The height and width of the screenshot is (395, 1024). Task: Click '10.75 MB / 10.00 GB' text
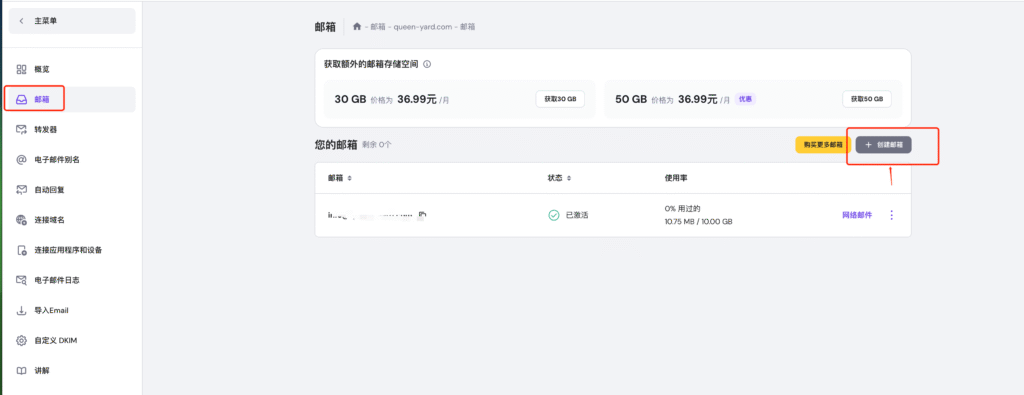tap(698, 222)
